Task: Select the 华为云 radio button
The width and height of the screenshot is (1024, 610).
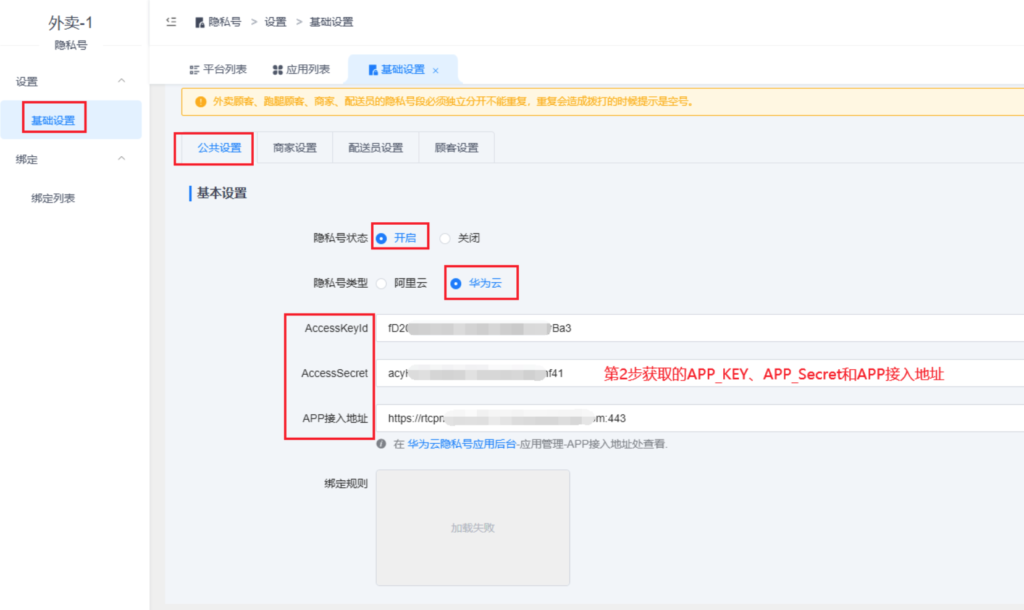Action: click(x=455, y=282)
